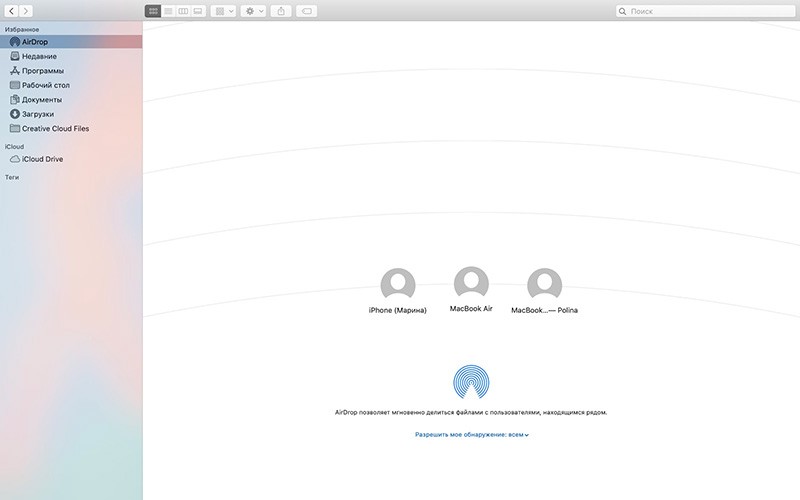Open Разрешить мое обнаружение: всем dropdown
The height and width of the screenshot is (500, 800).
tap(471, 435)
